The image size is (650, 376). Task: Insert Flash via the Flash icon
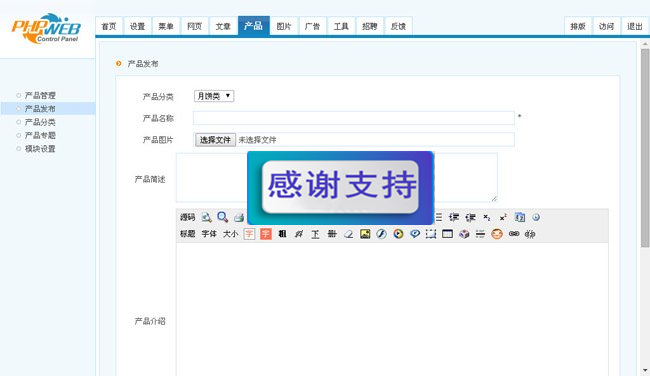pyautogui.click(x=381, y=234)
